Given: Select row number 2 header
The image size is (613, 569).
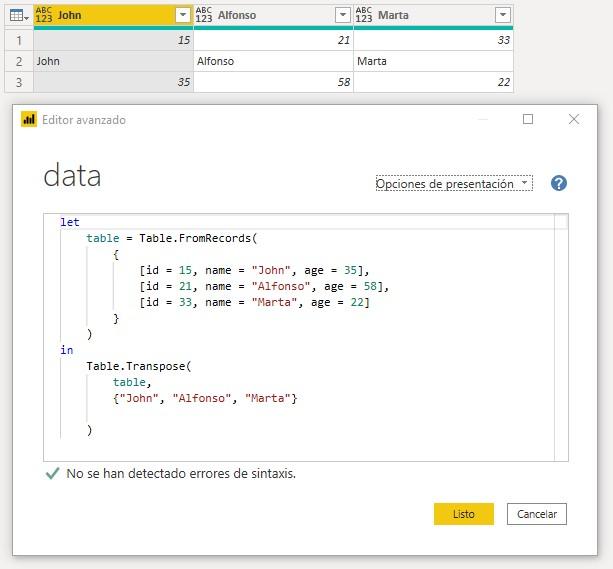Looking at the screenshot, I should click(17, 61).
